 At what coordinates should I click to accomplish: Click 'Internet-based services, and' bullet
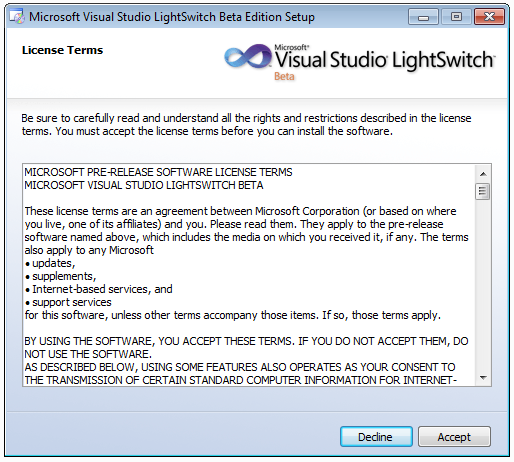pos(99,289)
